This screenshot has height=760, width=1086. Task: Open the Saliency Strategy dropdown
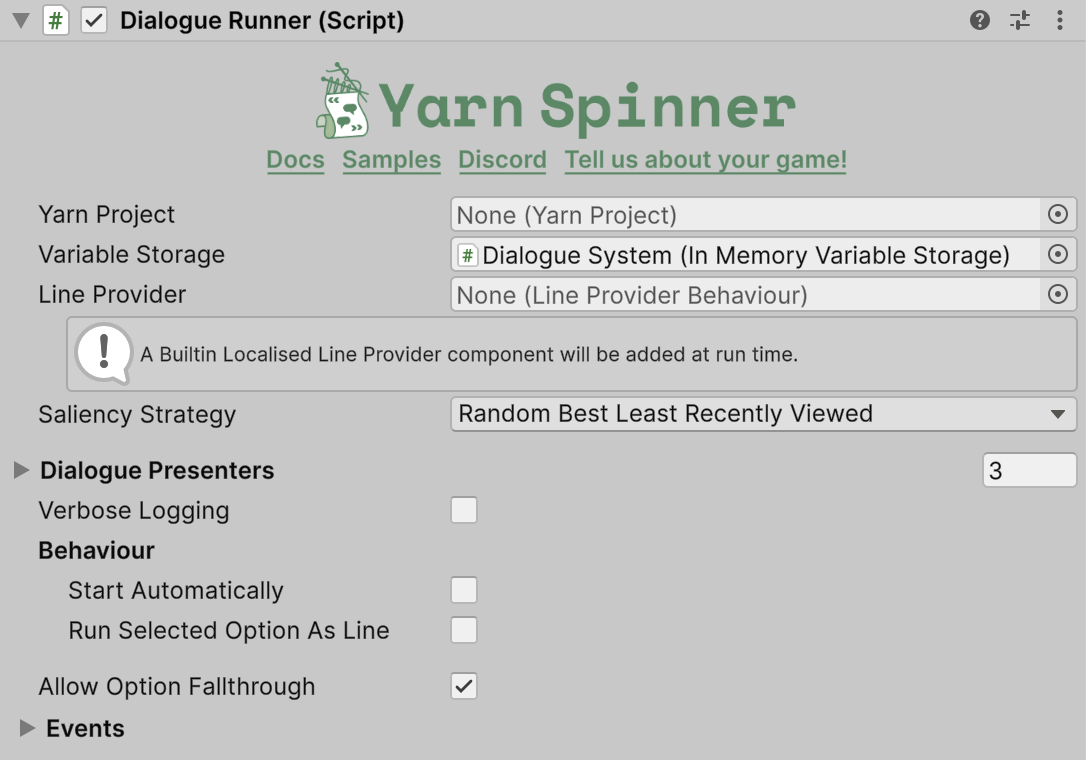coord(763,414)
